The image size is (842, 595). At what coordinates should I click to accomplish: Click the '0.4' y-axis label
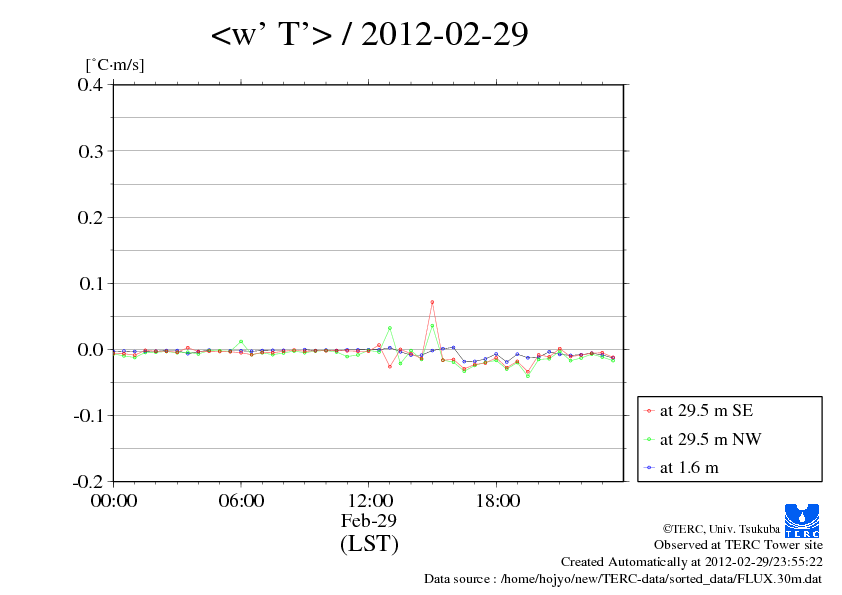90,84
